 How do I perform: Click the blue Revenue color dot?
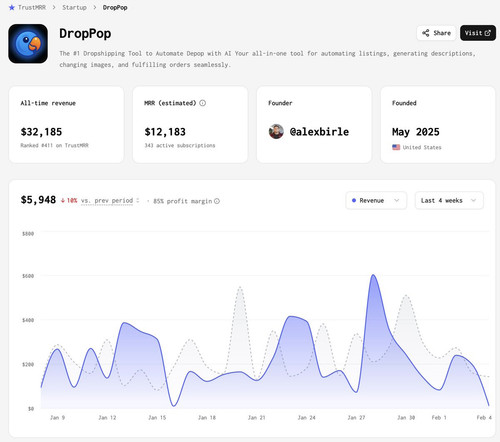354,200
